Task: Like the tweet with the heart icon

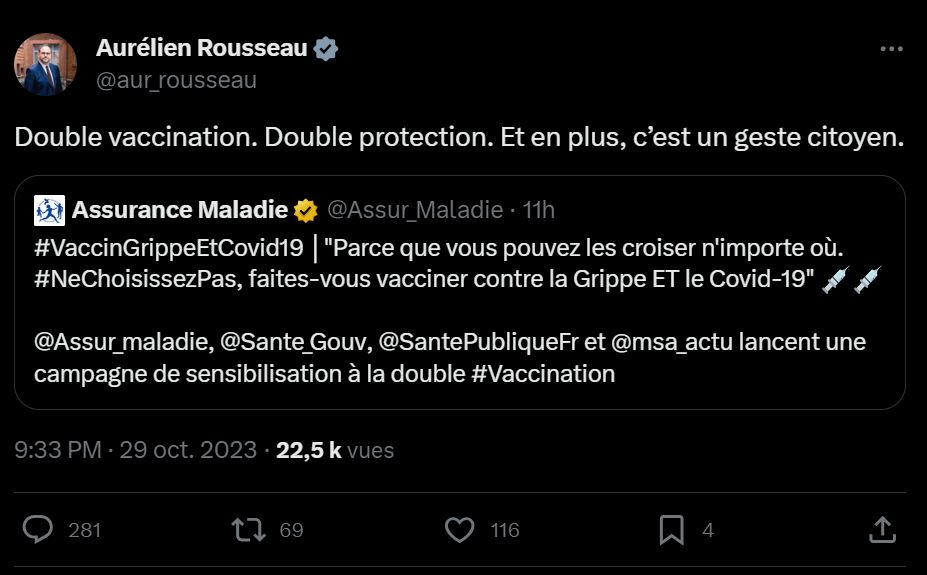Action: 459,529
